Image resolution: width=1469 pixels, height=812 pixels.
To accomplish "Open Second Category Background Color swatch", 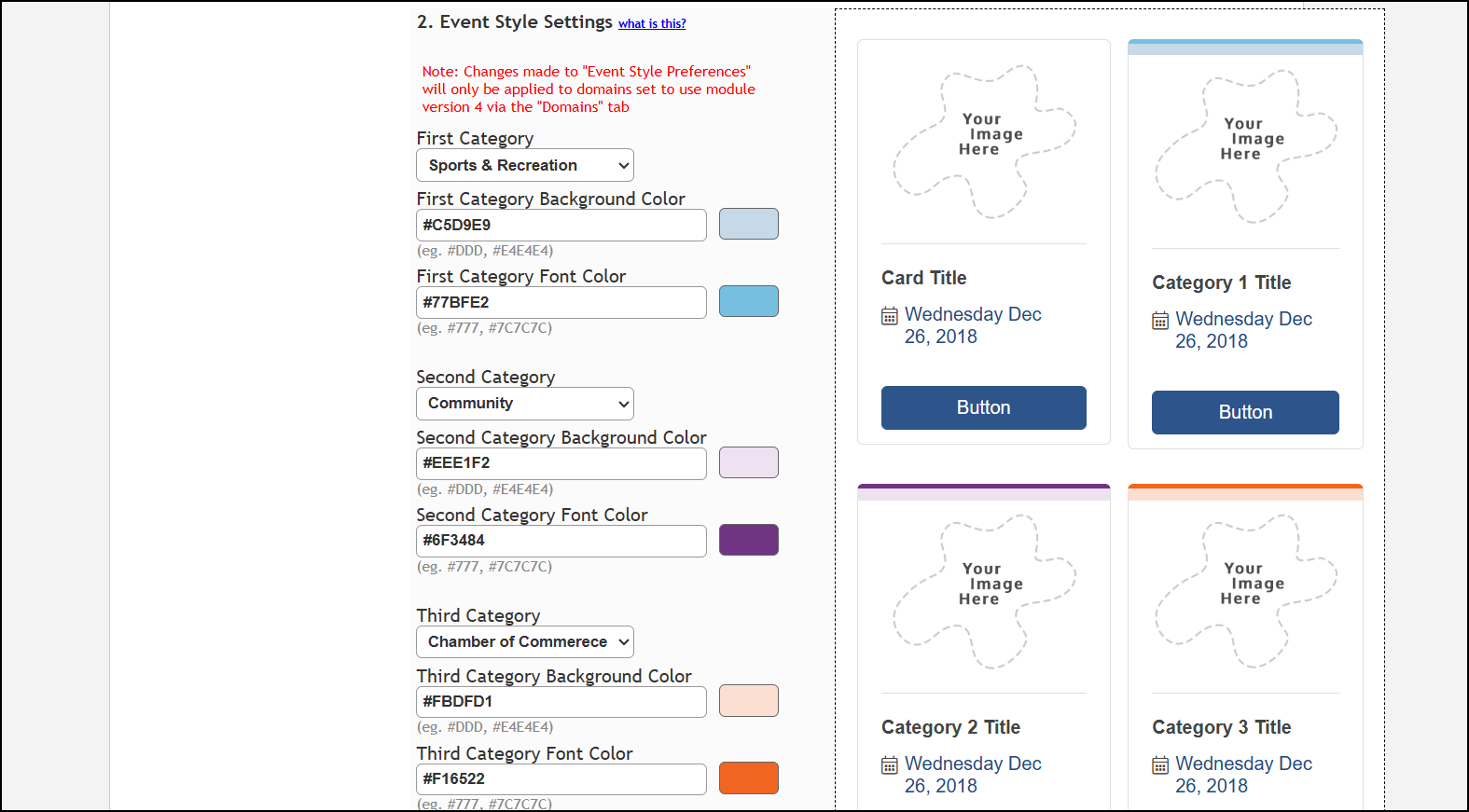I will [748, 462].
